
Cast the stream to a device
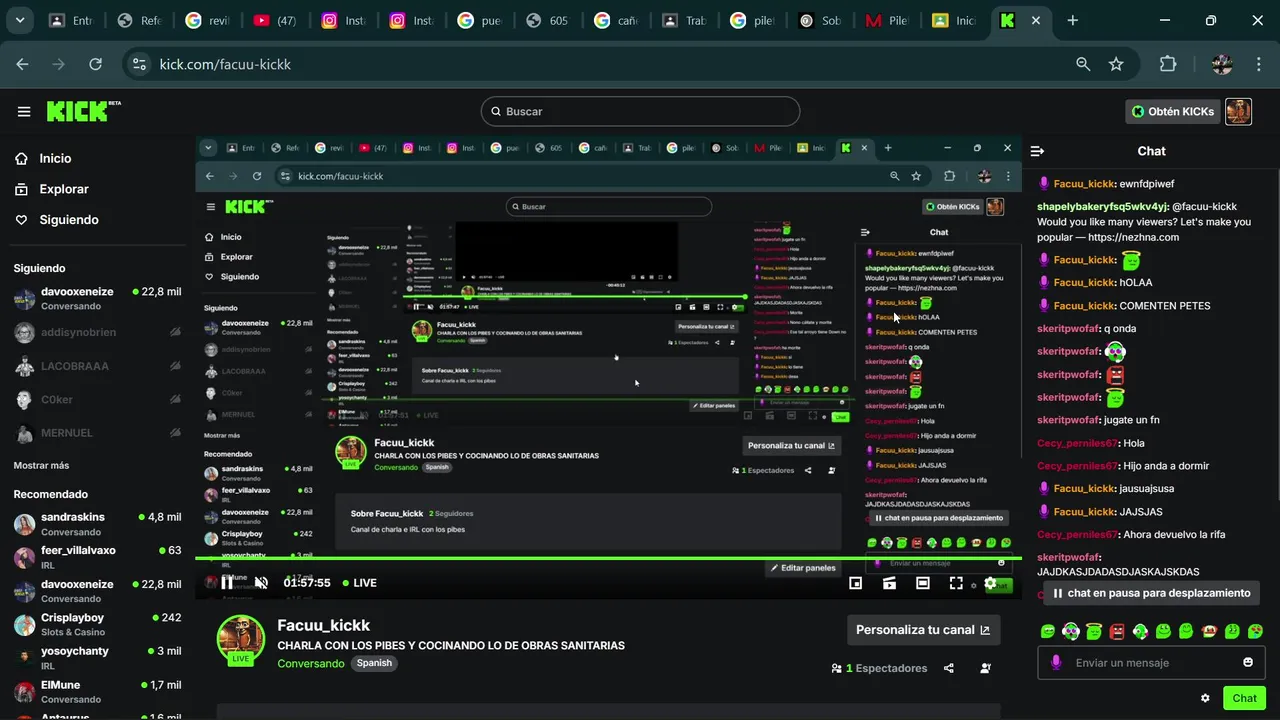889,583
